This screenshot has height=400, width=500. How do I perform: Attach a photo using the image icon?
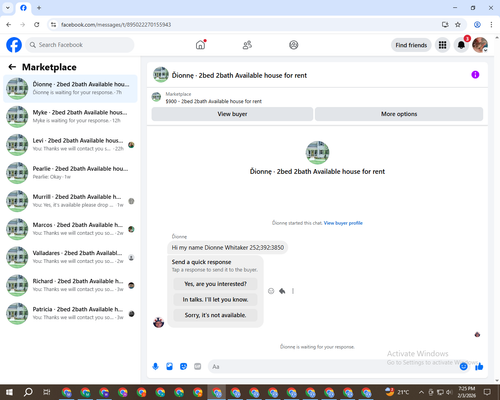click(169, 367)
